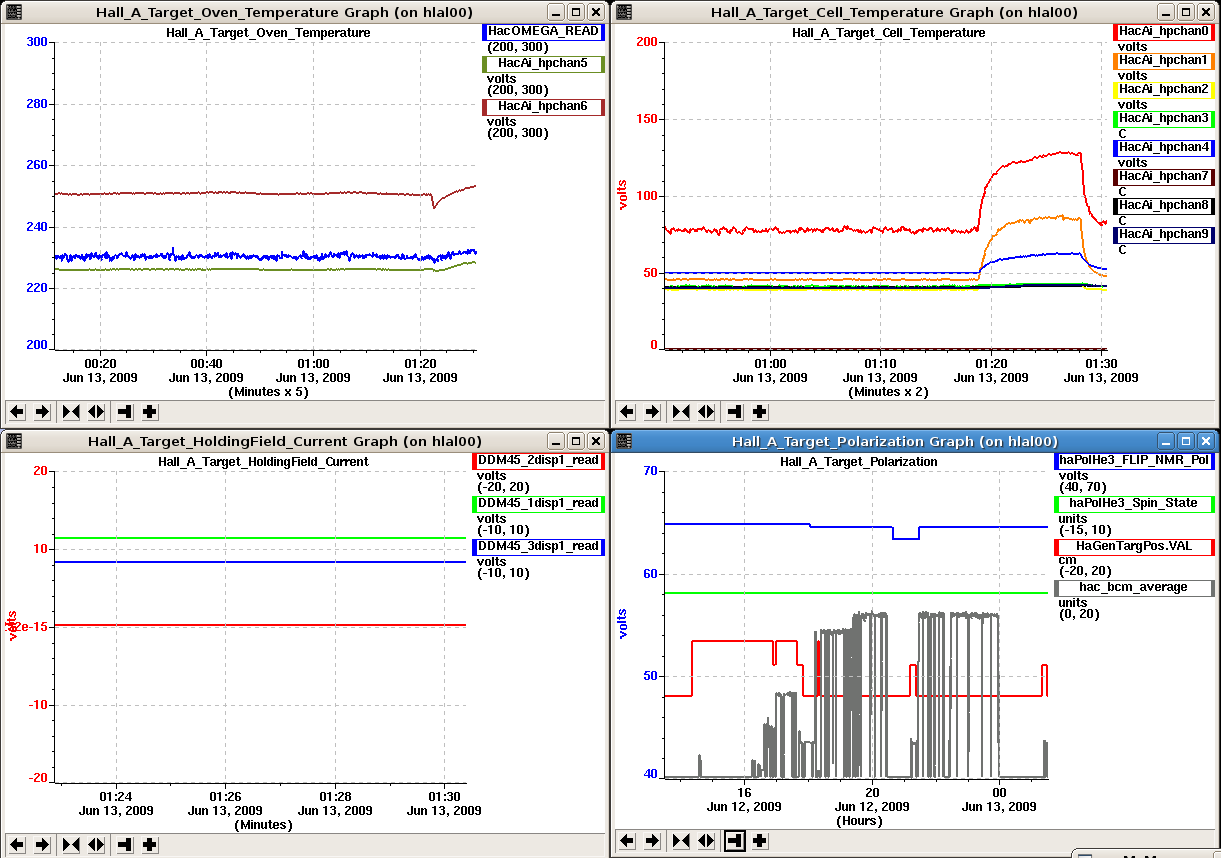Click the Hall_A_Target_Cell_Temperature plot title
The width and height of the screenshot is (1221, 858).
[888, 32]
